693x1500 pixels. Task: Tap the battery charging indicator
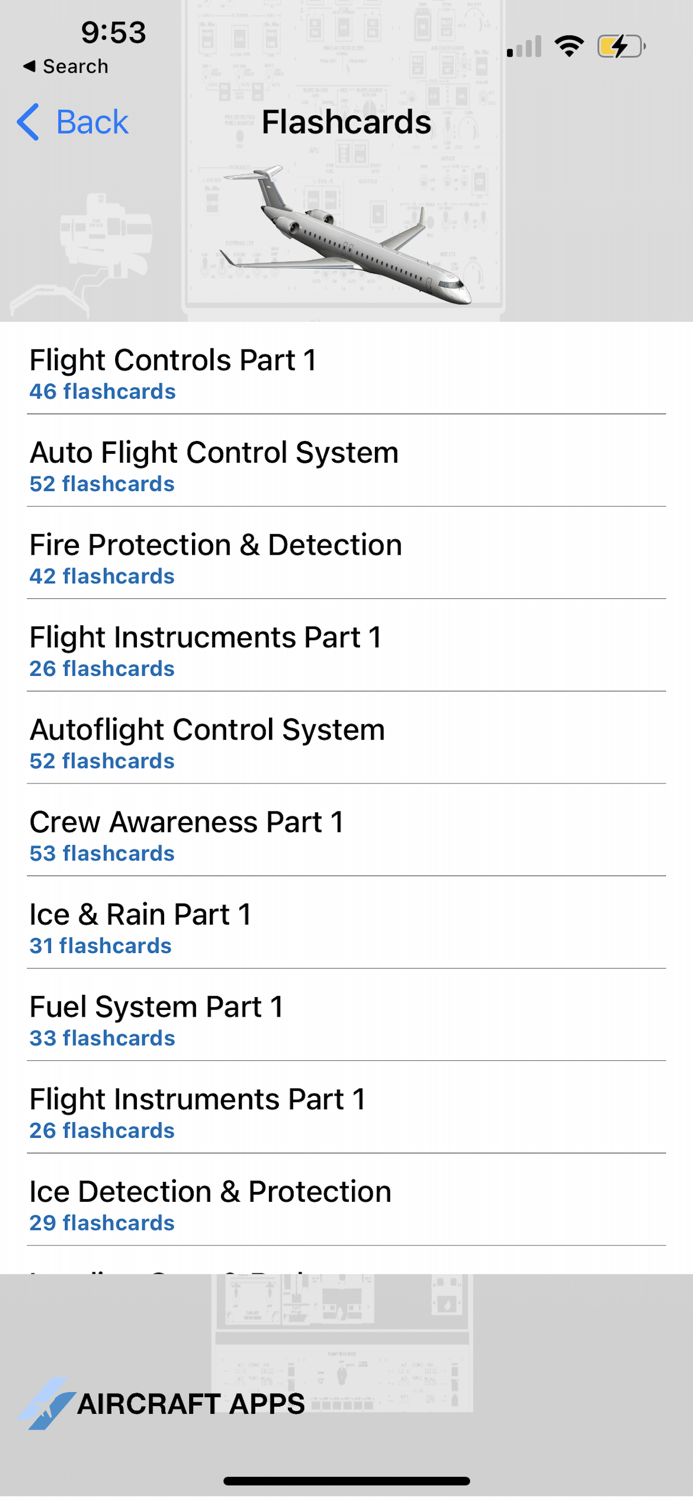[620, 46]
